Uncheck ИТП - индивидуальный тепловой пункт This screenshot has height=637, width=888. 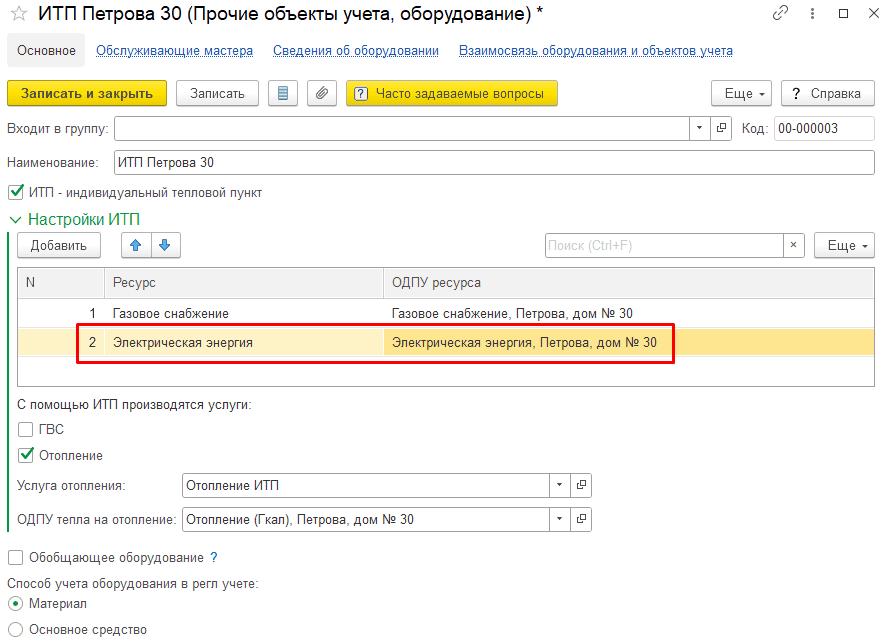(16, 193)
